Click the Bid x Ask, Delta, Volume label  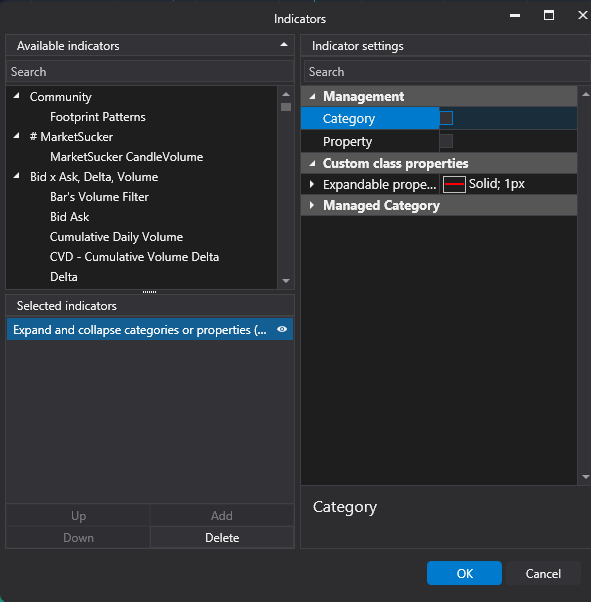coord(94,177)
